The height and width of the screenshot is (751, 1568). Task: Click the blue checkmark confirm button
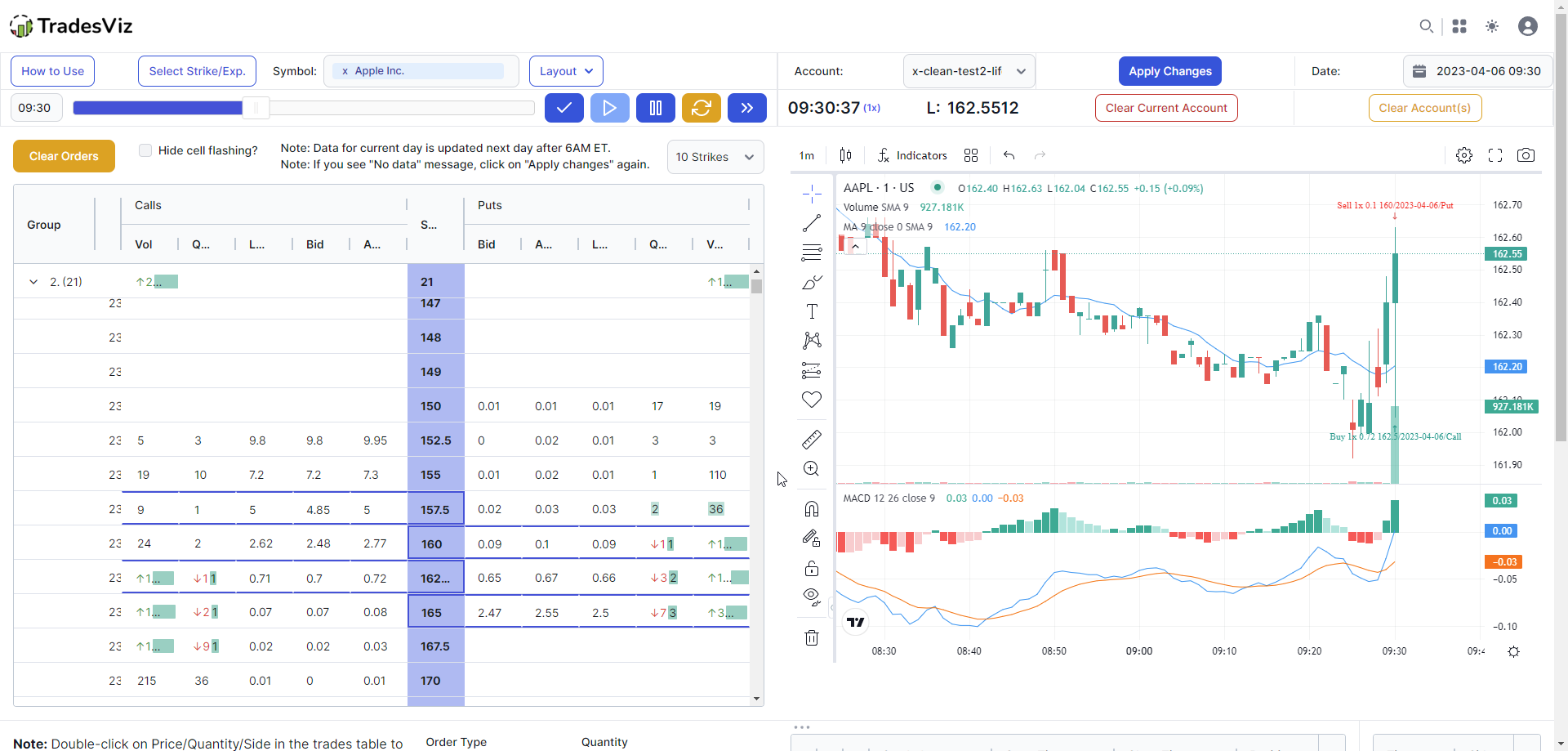[x=563, y=108]
